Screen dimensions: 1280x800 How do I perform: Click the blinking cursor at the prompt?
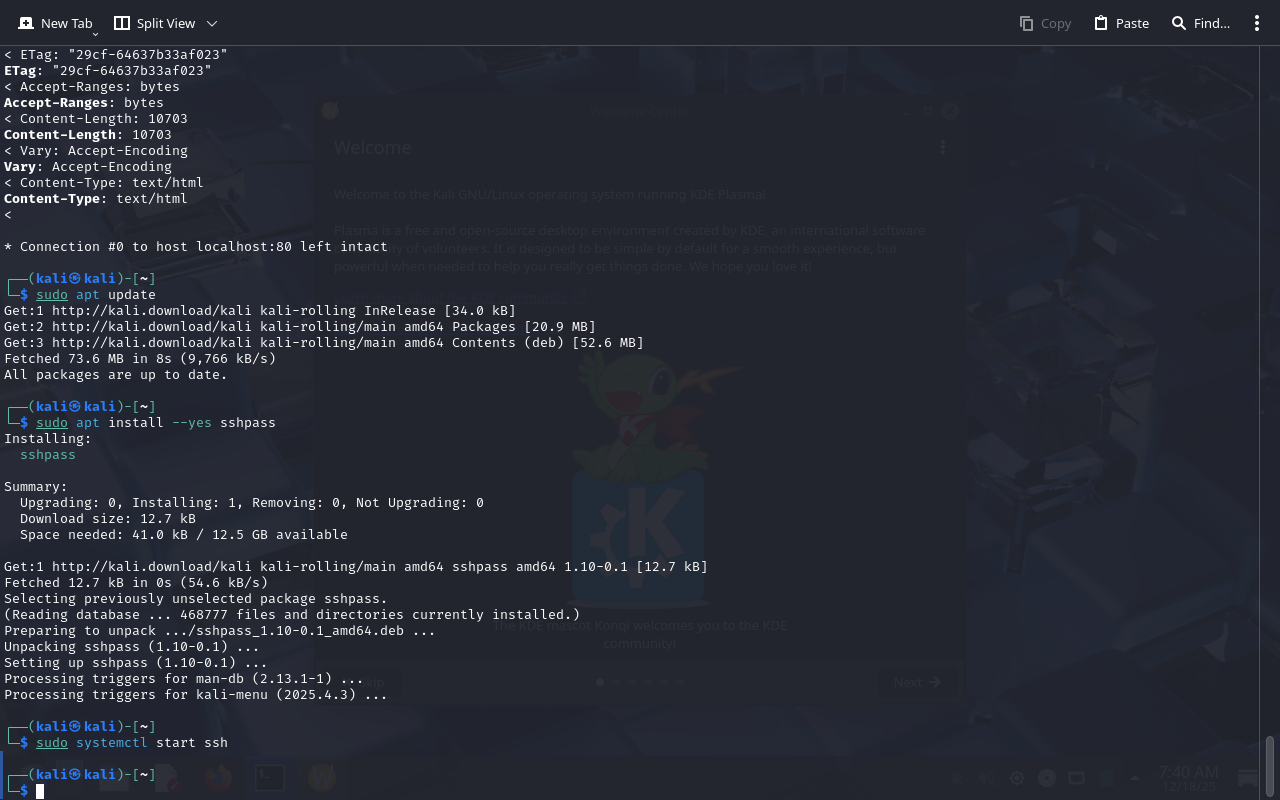click(x=40, y=791)
